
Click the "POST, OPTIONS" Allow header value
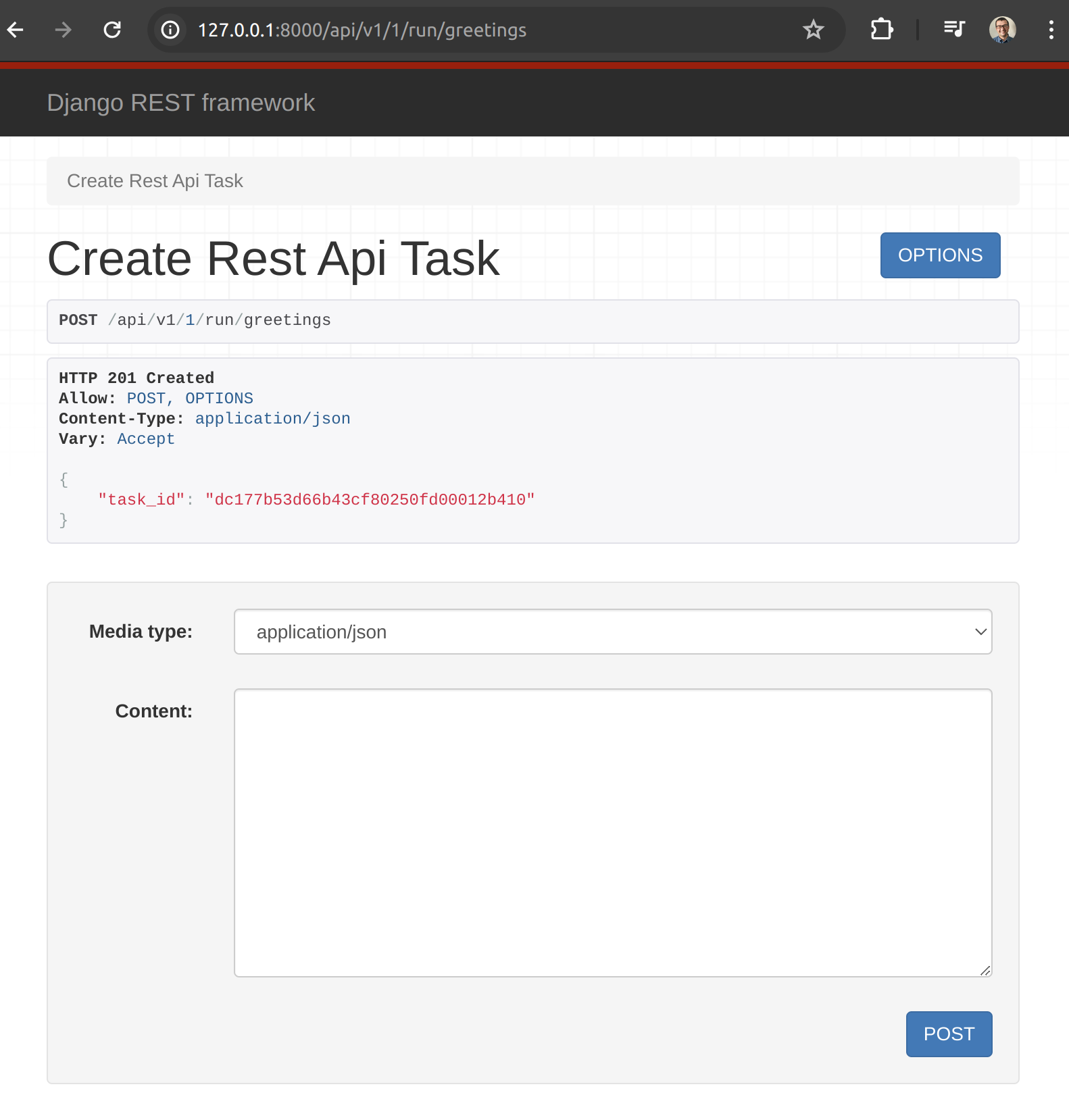[x=190, y=399]
